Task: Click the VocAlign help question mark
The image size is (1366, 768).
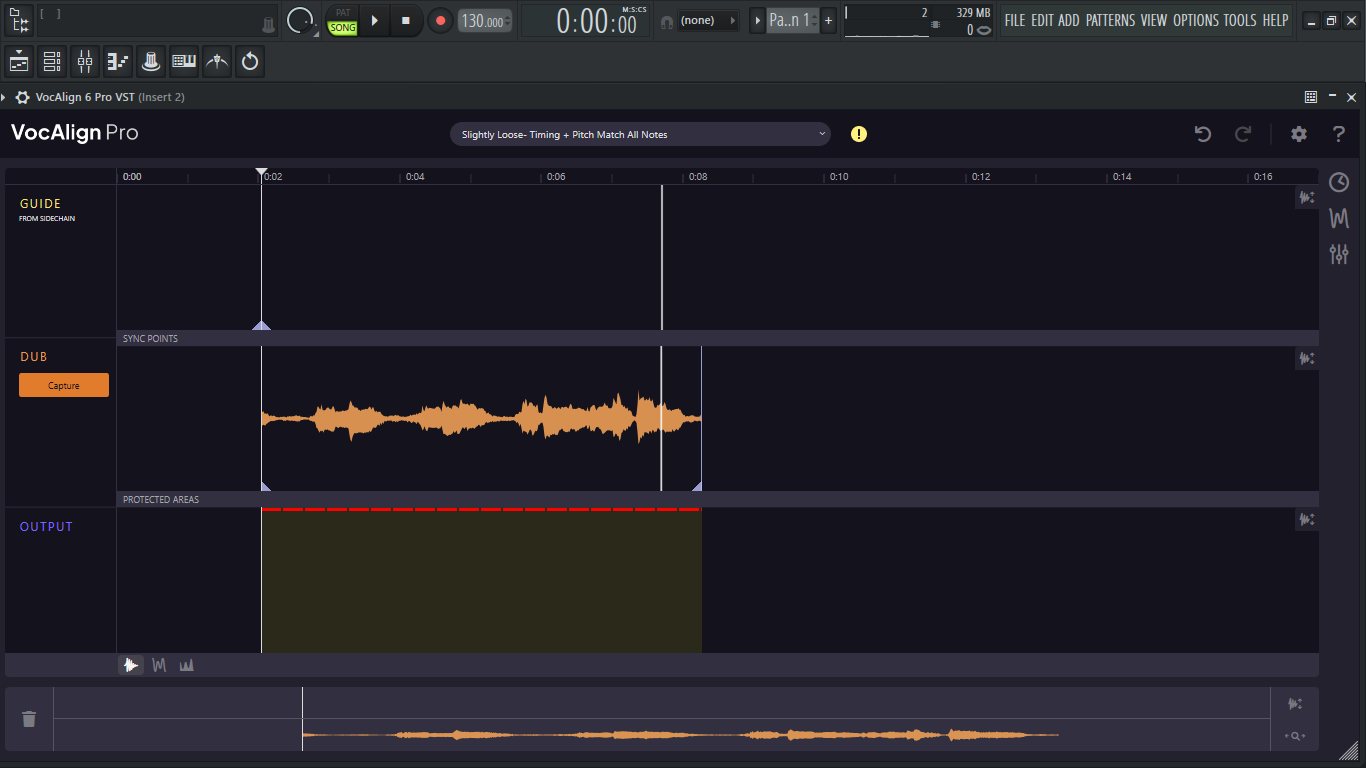Action: [1339, 134]
